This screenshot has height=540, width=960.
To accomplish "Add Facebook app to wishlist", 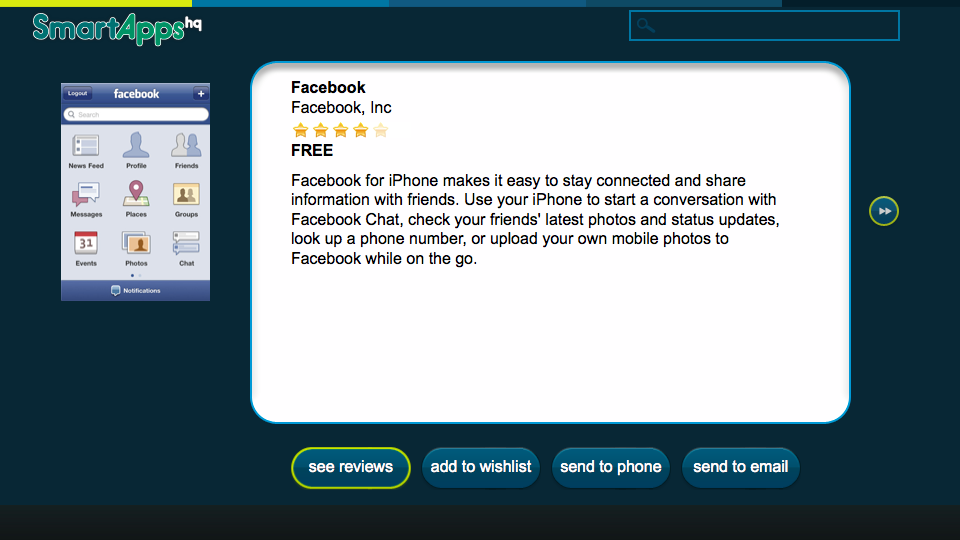I will [481, 468].
